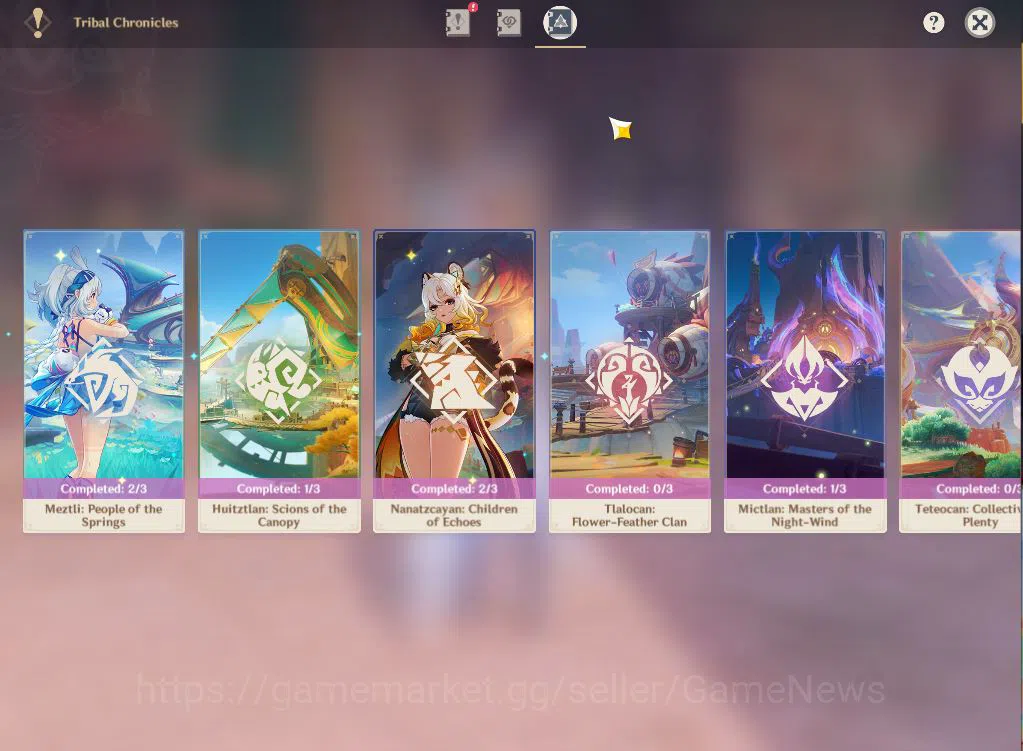Screen dimensions: 1023x751
Task: Click the 'Nanatzcayan: Children of Echoes' label
Action: 454,515
